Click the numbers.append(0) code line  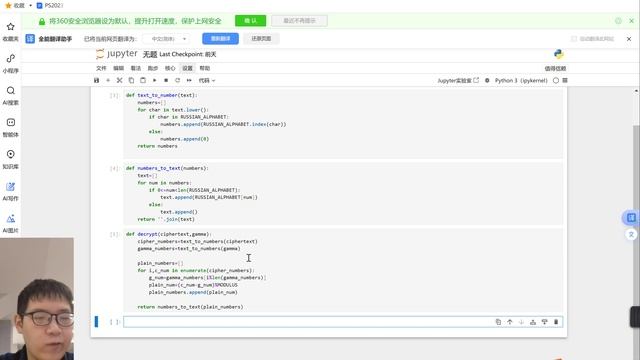pos(184,139)
